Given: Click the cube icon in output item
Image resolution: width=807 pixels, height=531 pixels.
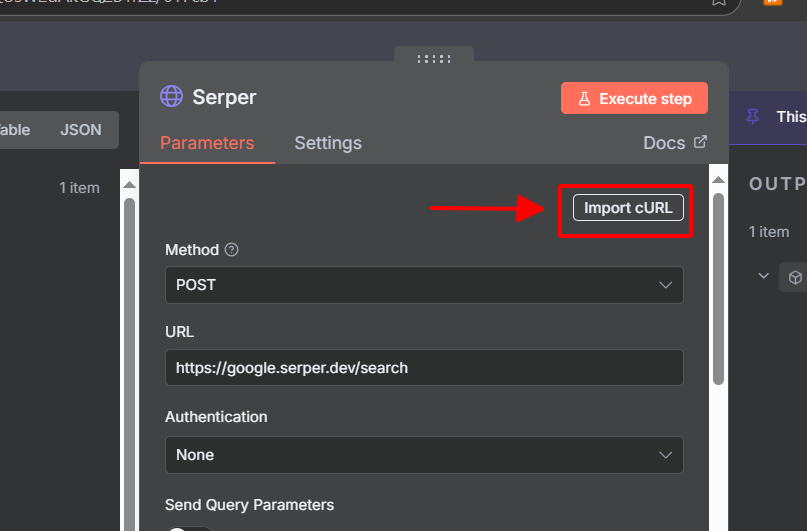Looking at the screenshot, I should [795, 277].
